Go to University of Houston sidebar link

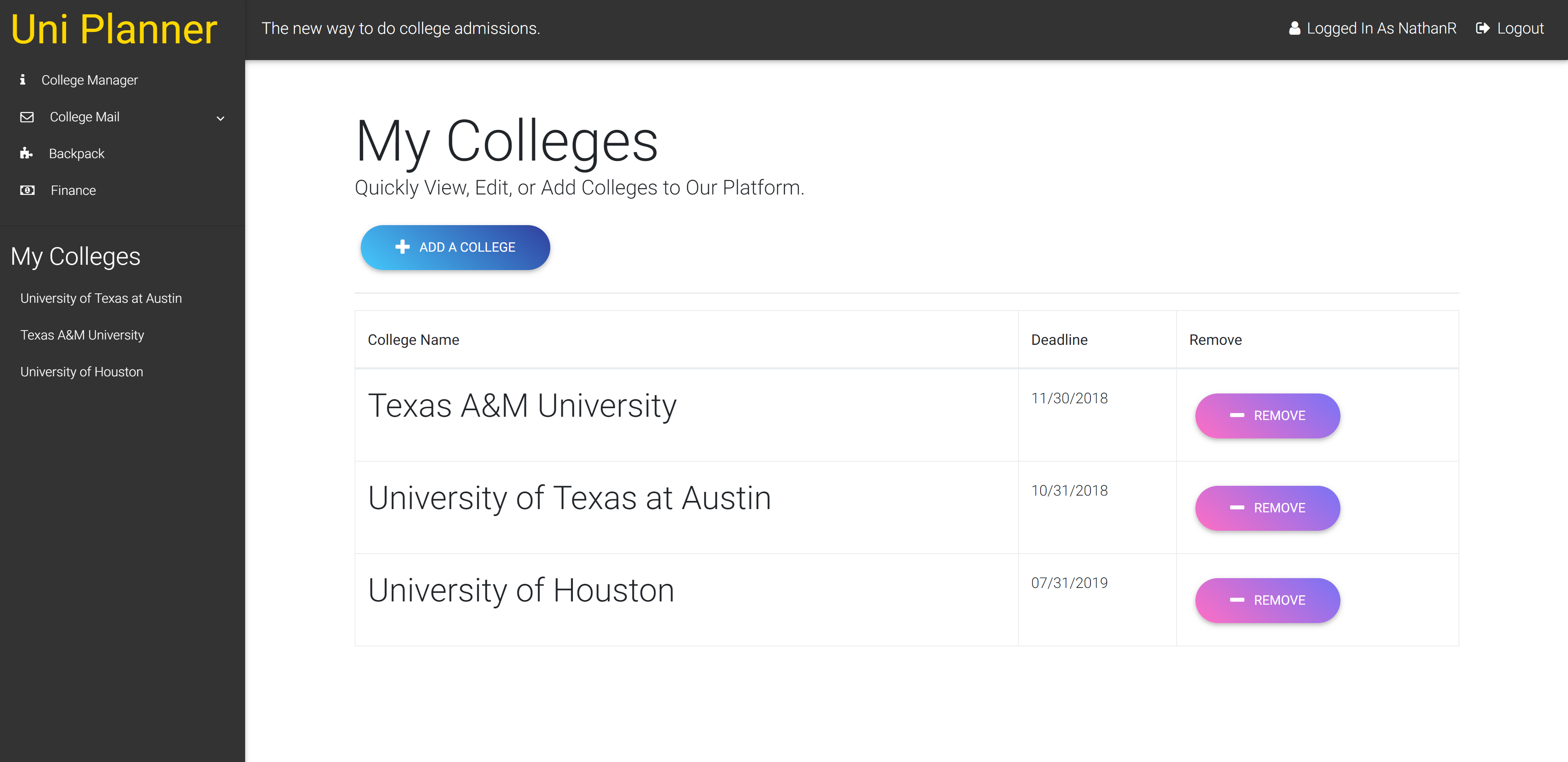pos(82,372)
